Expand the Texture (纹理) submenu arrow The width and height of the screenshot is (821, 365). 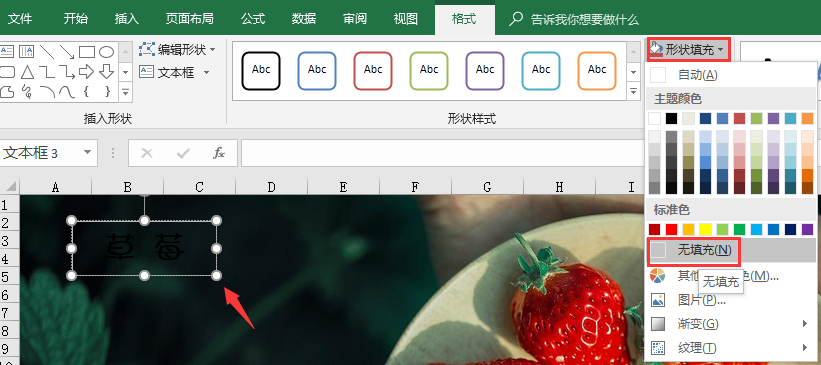(805, 347)
